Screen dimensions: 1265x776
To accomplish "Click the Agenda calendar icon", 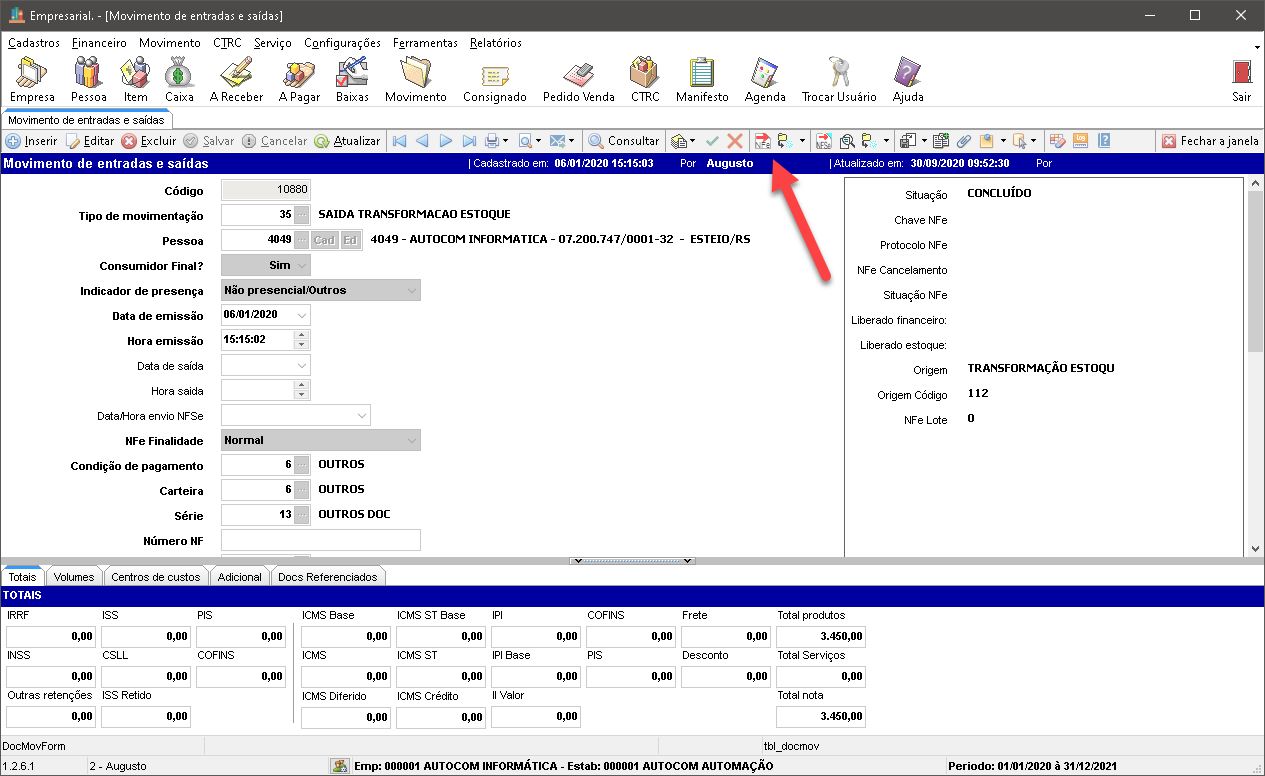I will tap(765, 78).
